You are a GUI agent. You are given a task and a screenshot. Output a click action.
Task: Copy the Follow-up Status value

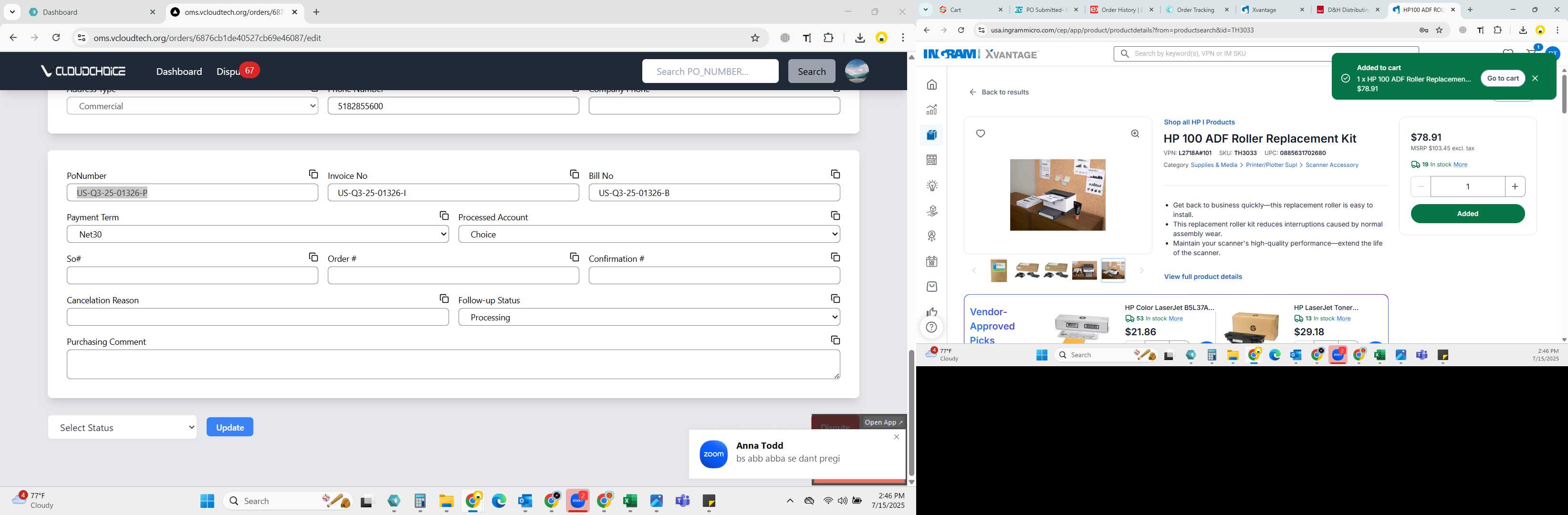pos(835,299)
